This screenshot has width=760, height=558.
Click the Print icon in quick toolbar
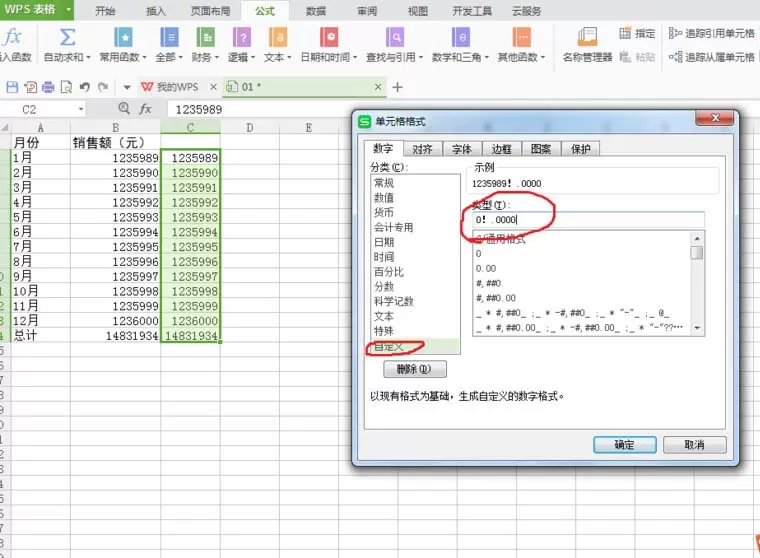(48, 87)
